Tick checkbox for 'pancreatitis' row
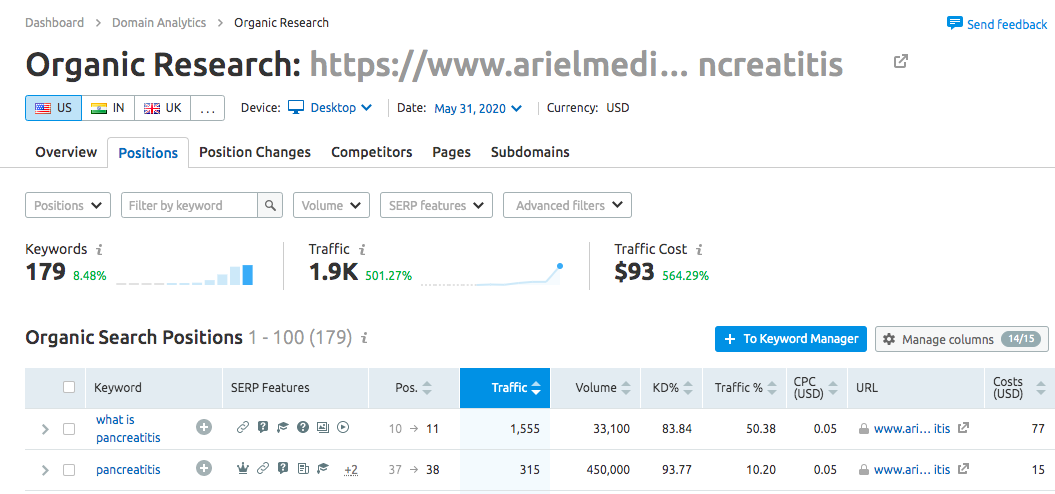 coord(69,470)
